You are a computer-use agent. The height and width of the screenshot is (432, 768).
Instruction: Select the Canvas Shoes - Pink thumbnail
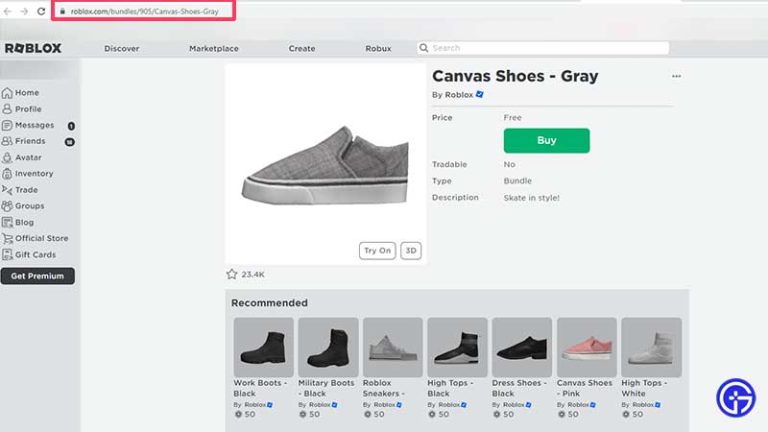tap(586, 347)
